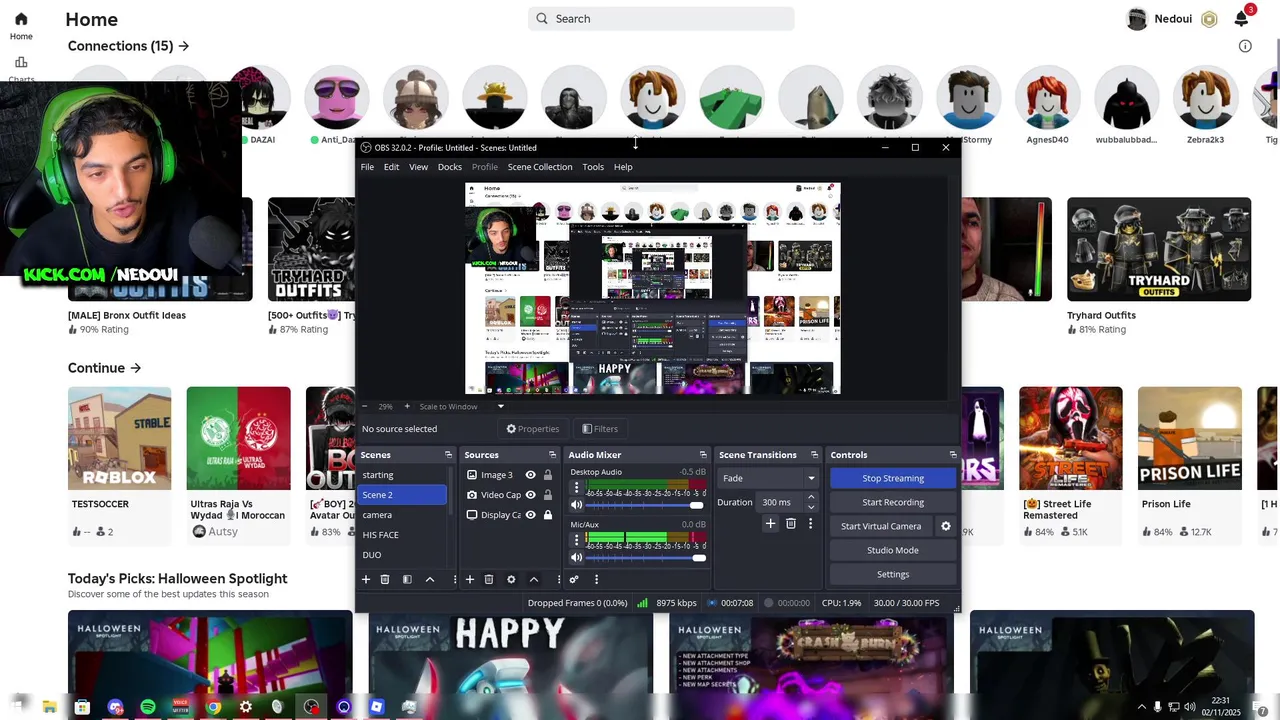Open Scale to Window dropdown arrow
1280x720 pixels.
click(501, 406)
